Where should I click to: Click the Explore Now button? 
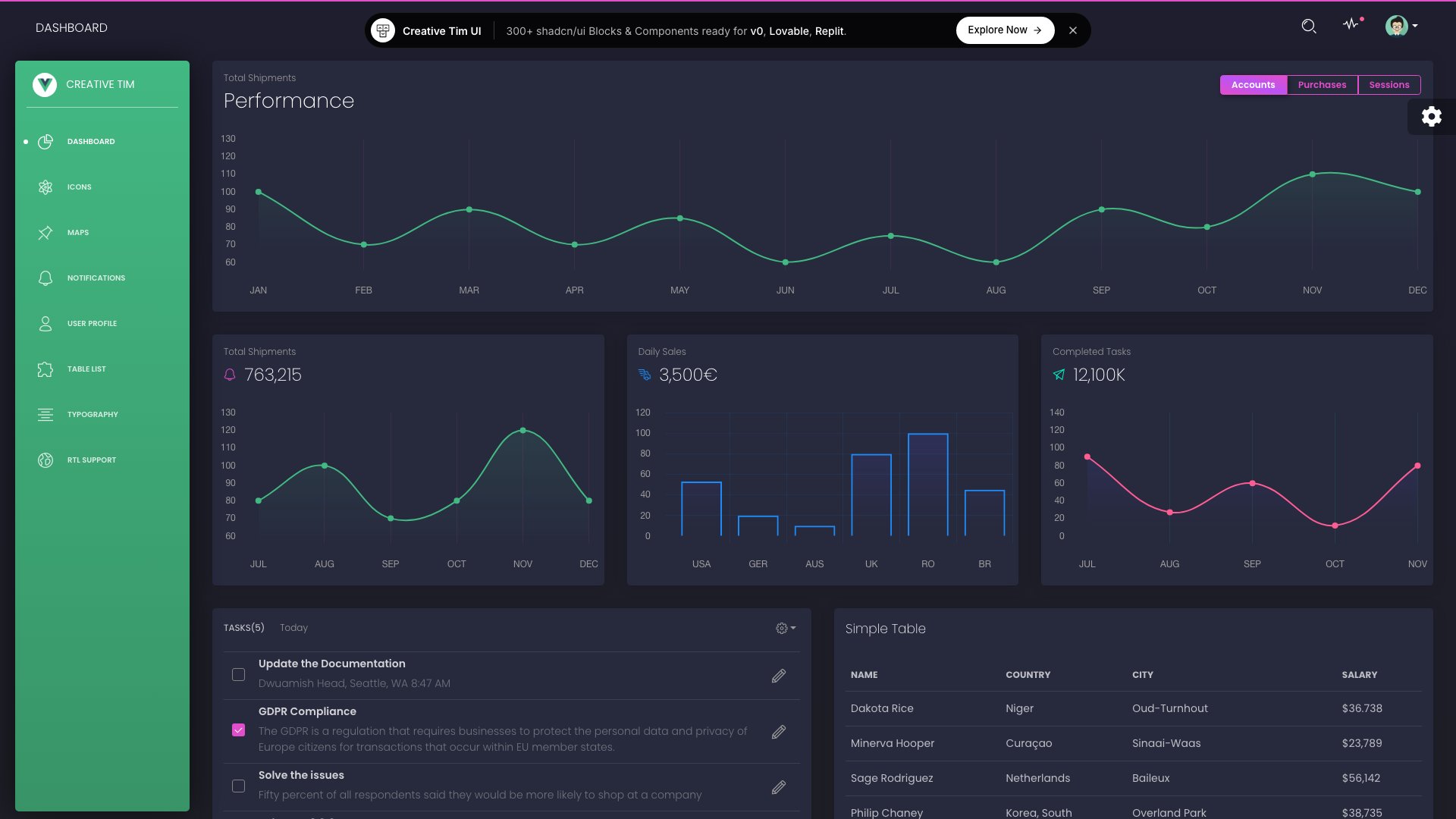[x=1004, y=30]
